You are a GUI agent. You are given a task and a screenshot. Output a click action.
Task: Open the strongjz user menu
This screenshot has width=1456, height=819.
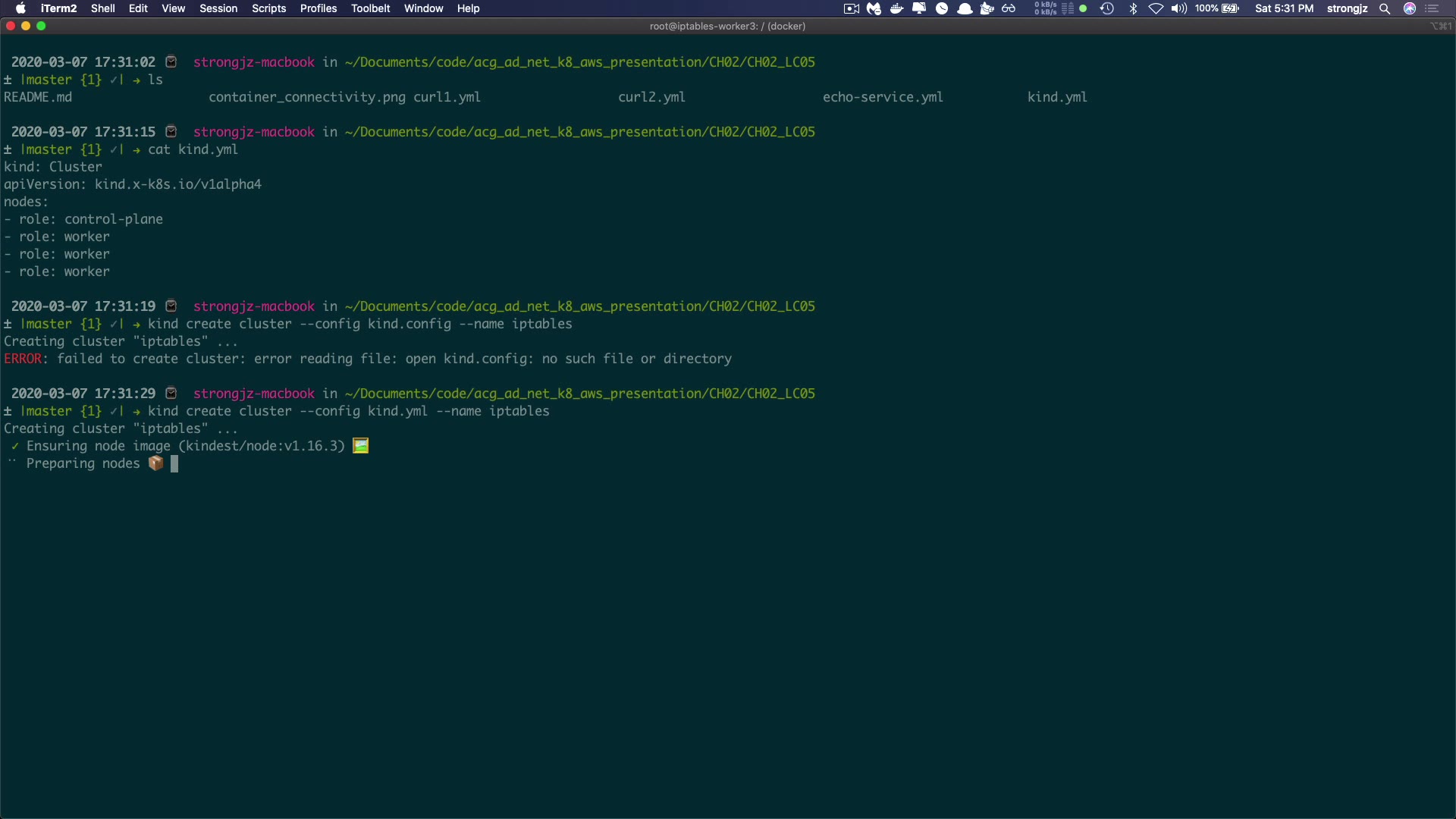click(1347, 8)
